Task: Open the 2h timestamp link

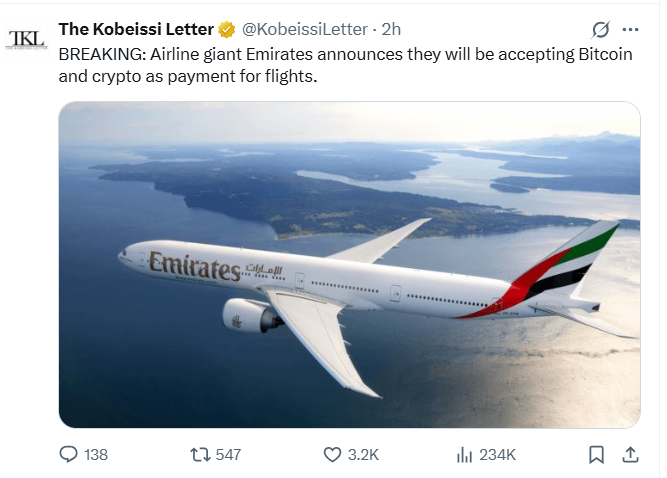Action: [x=391, y=29]
